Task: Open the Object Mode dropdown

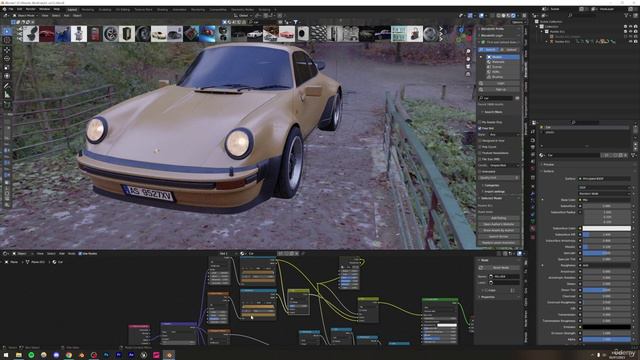Action: (25, 16)
